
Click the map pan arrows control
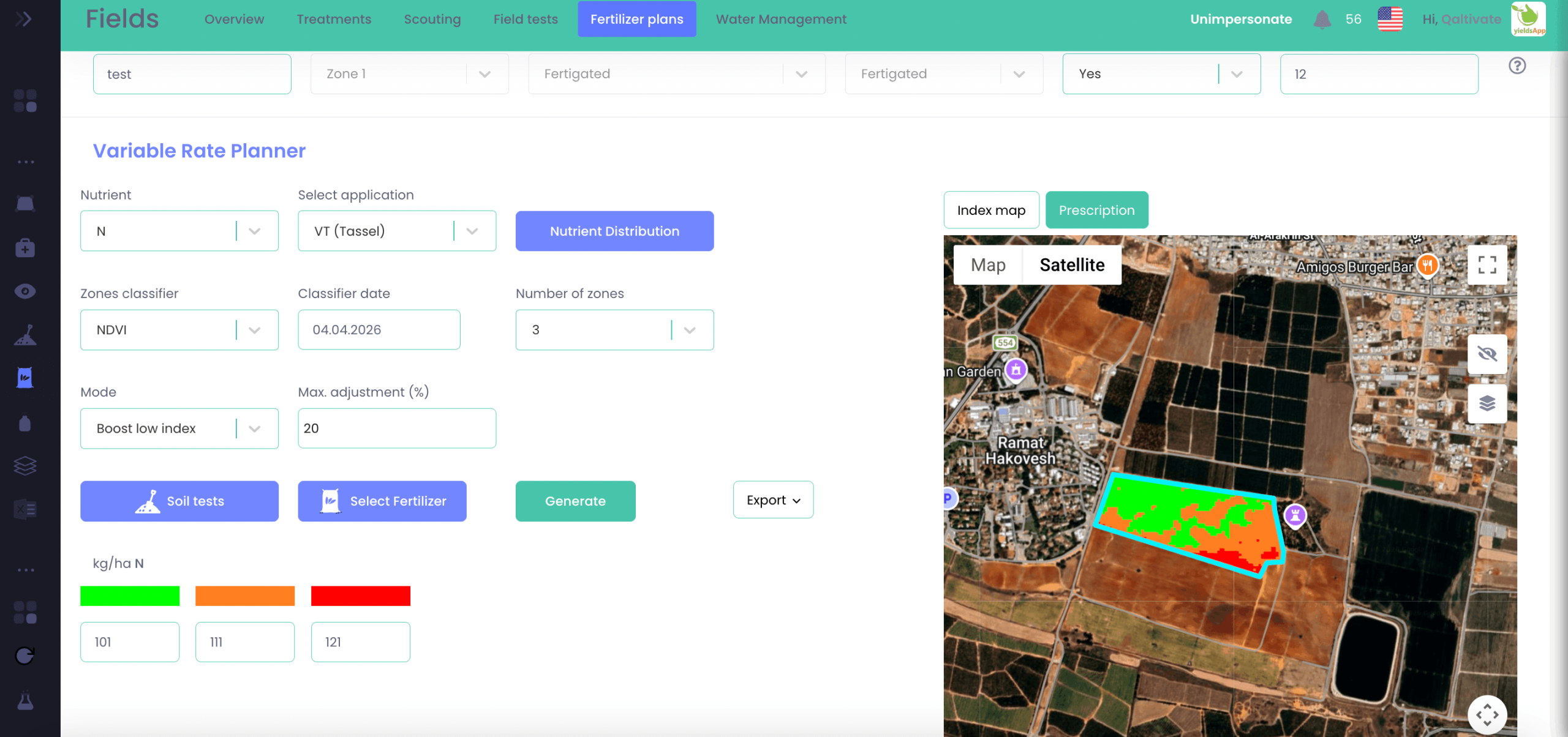(x=1487, y=714)
